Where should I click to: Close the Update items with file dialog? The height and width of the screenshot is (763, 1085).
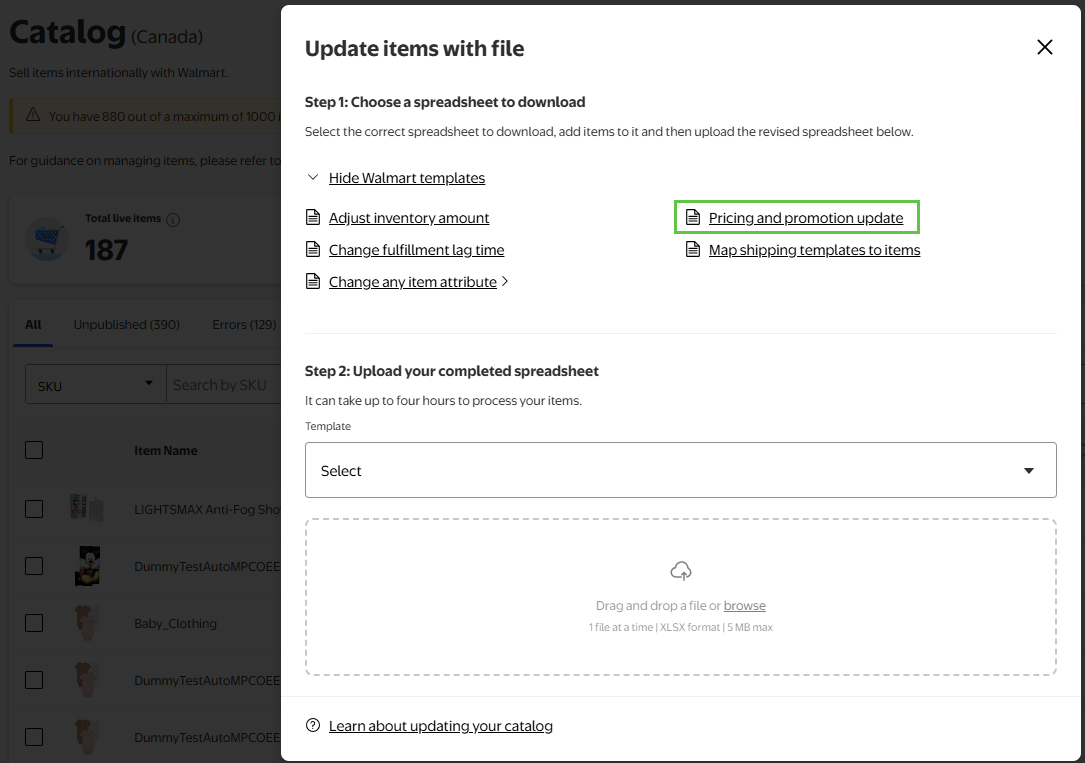tap(1045, 48)
